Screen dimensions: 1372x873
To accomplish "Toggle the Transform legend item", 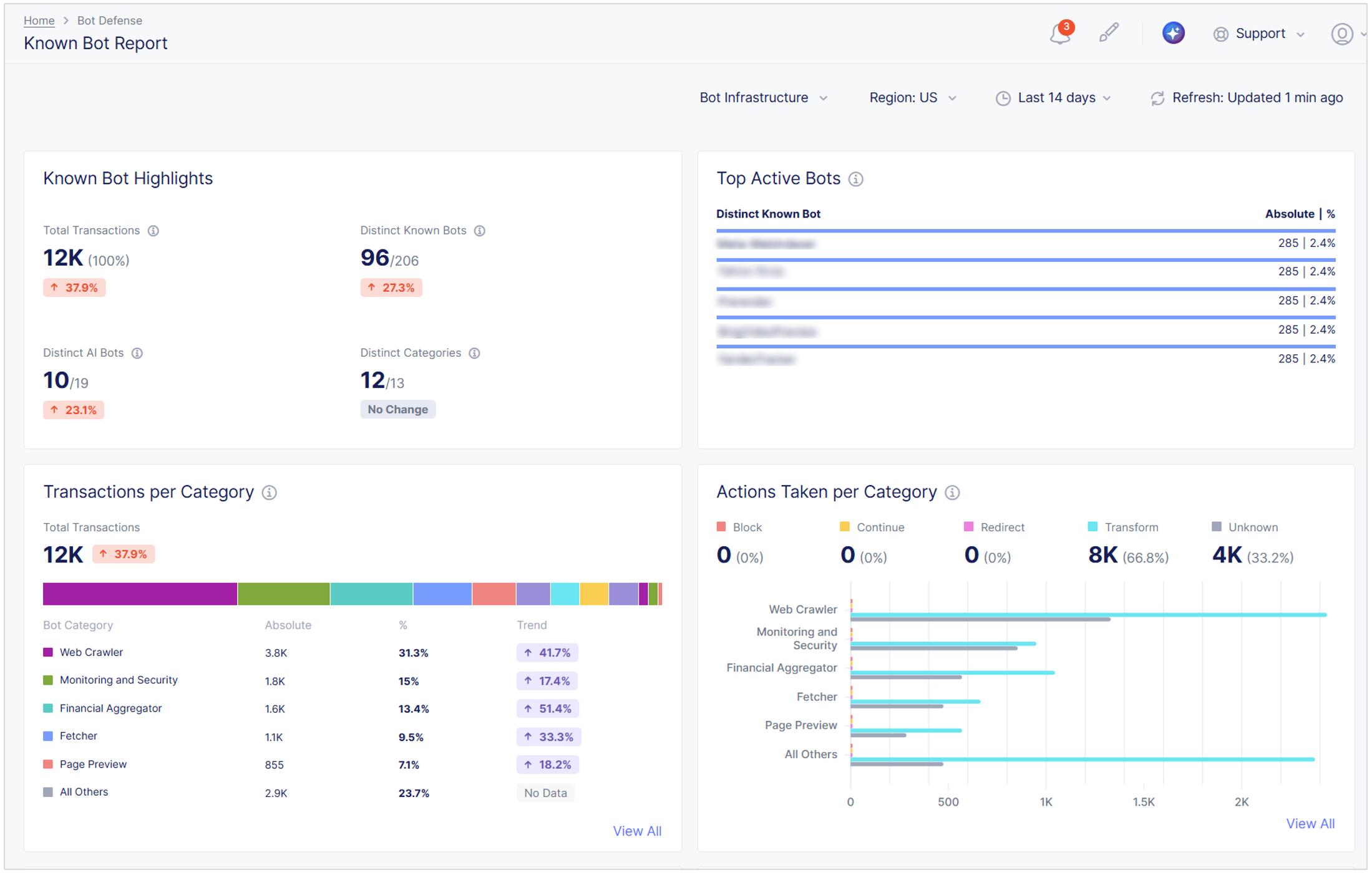I will [1123, 528].
